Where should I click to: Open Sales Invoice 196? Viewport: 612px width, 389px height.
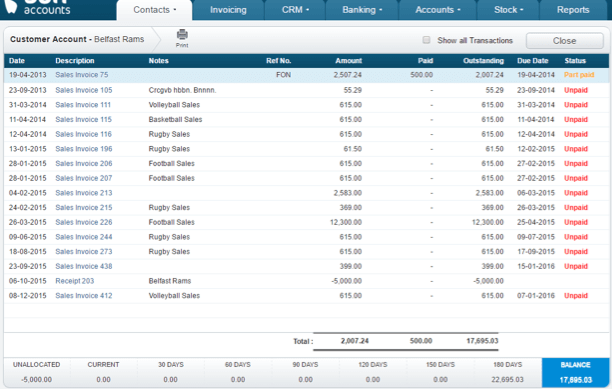pyautogui.click(x=84, y=149)
